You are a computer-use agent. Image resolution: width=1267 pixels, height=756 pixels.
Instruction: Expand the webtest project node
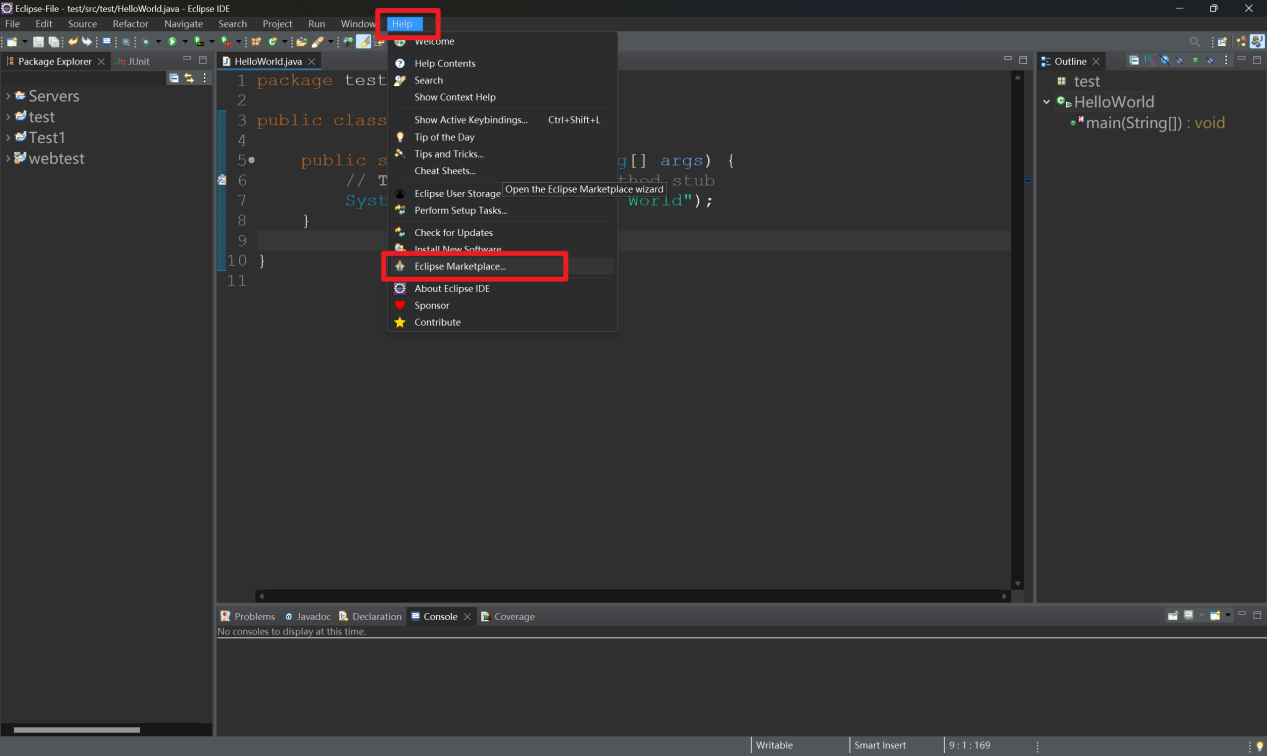8,158
